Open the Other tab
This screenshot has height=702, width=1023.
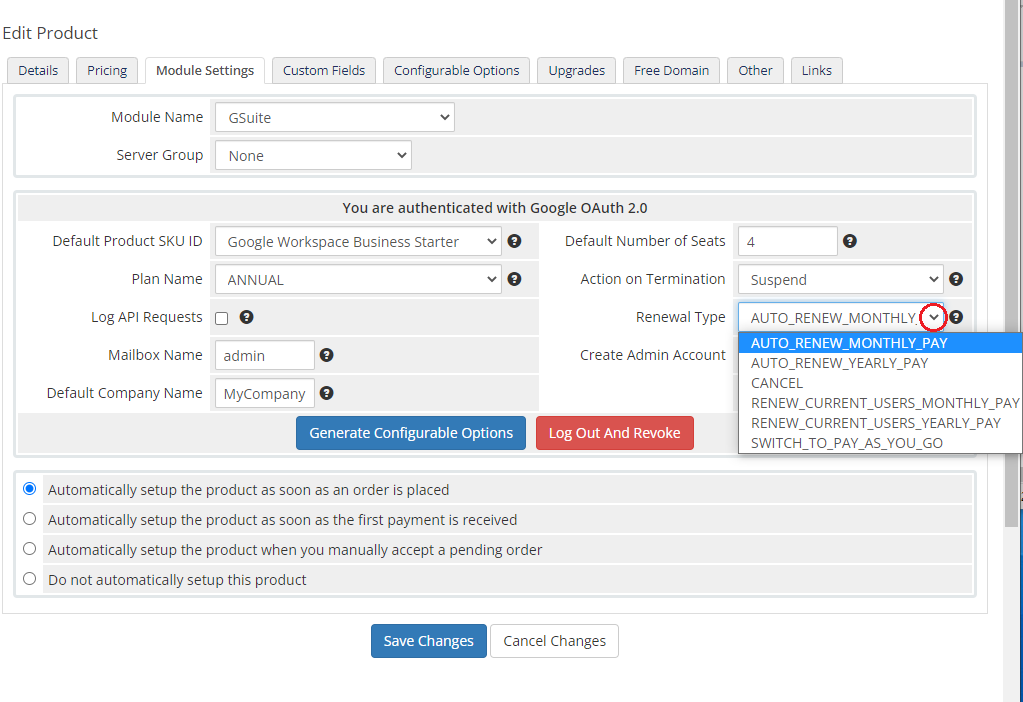pyautogui.click(x=756, y=70)
